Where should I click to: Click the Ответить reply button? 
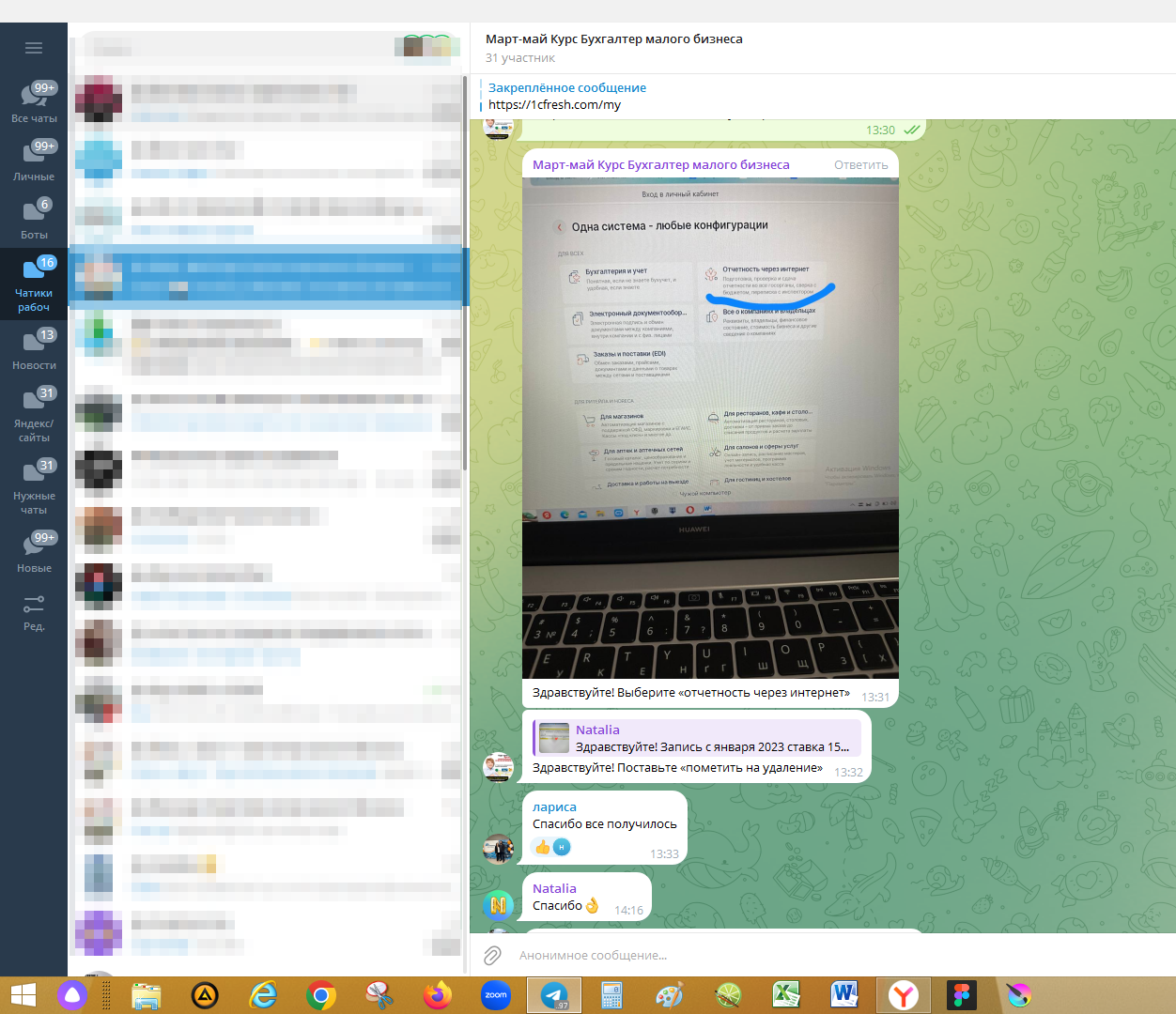pyautogui.click(x=860, y=165)
